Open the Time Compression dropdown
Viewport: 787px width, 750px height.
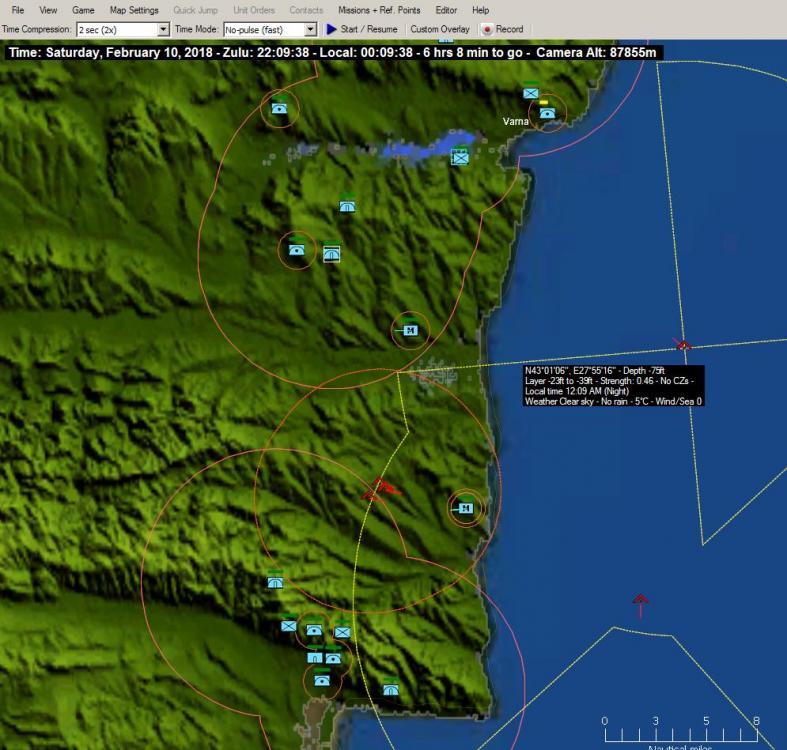(163, 30)
